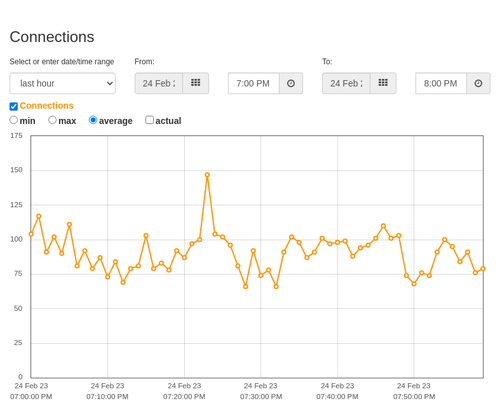Click the 50 y-axis label
500x403 pixels.
click(18, 308)
